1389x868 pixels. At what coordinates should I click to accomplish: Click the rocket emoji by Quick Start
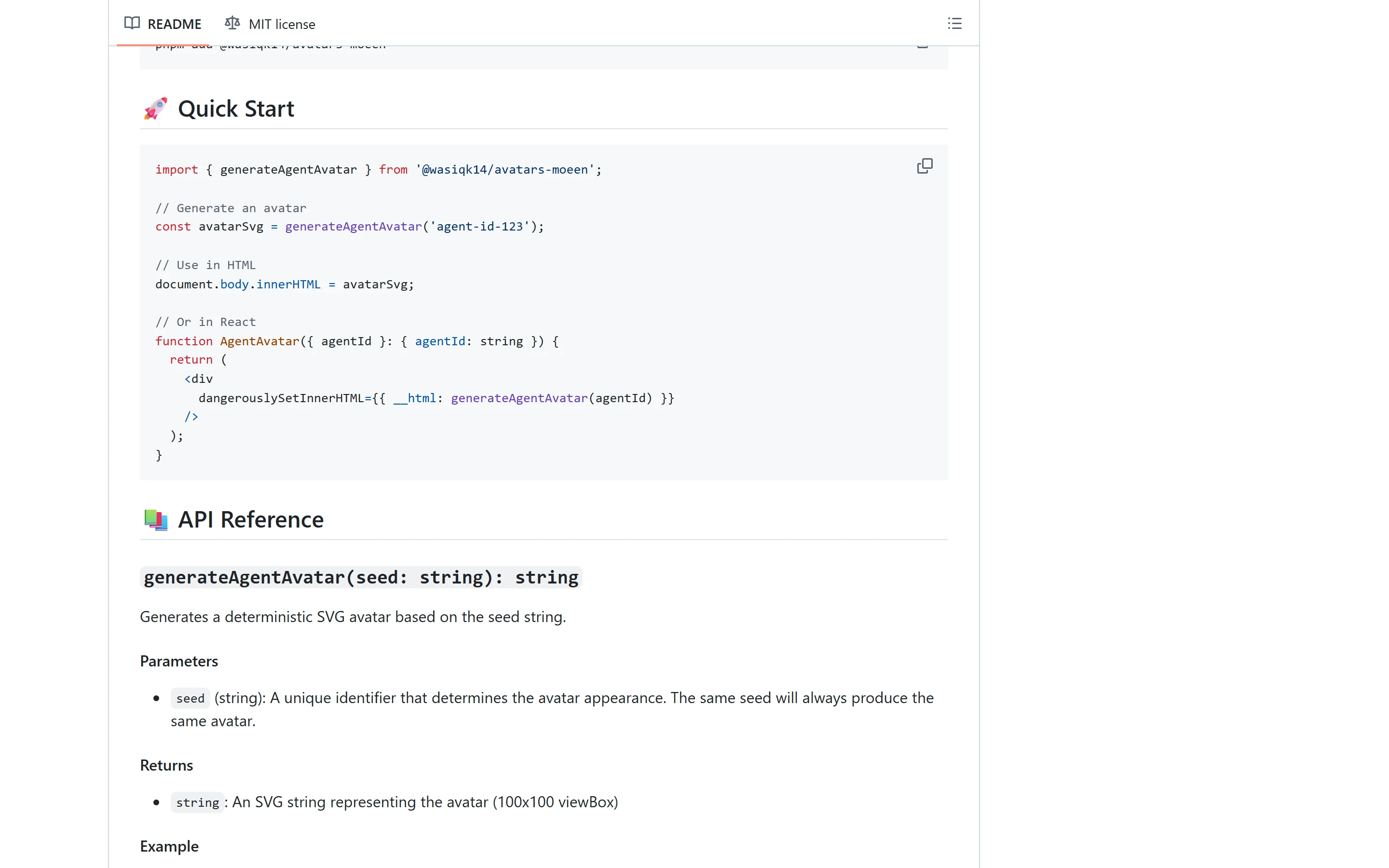pyautogui.click(x=156, y=109)
